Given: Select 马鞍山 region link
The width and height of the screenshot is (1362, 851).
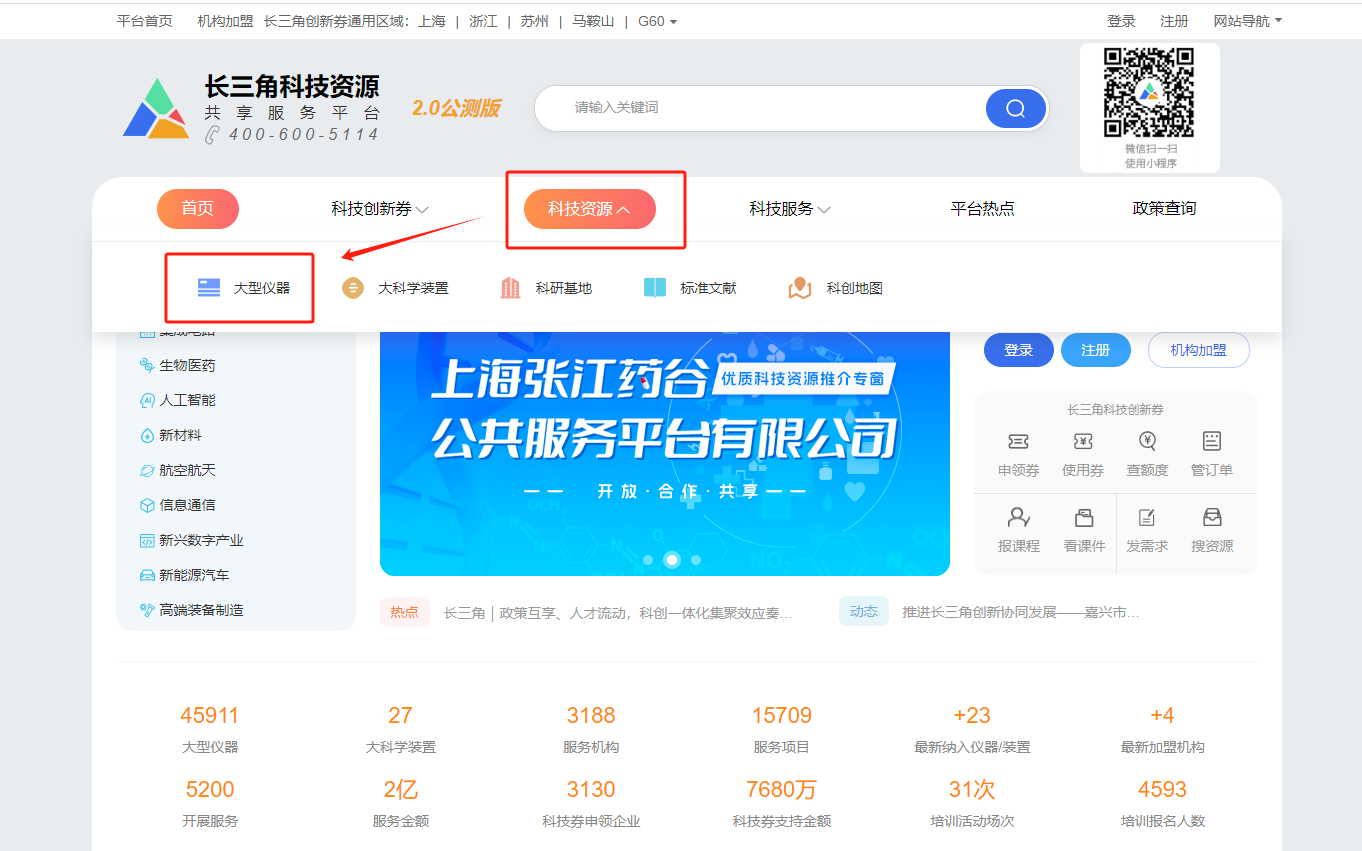Looking at the screenshot, I should [593, 21].
